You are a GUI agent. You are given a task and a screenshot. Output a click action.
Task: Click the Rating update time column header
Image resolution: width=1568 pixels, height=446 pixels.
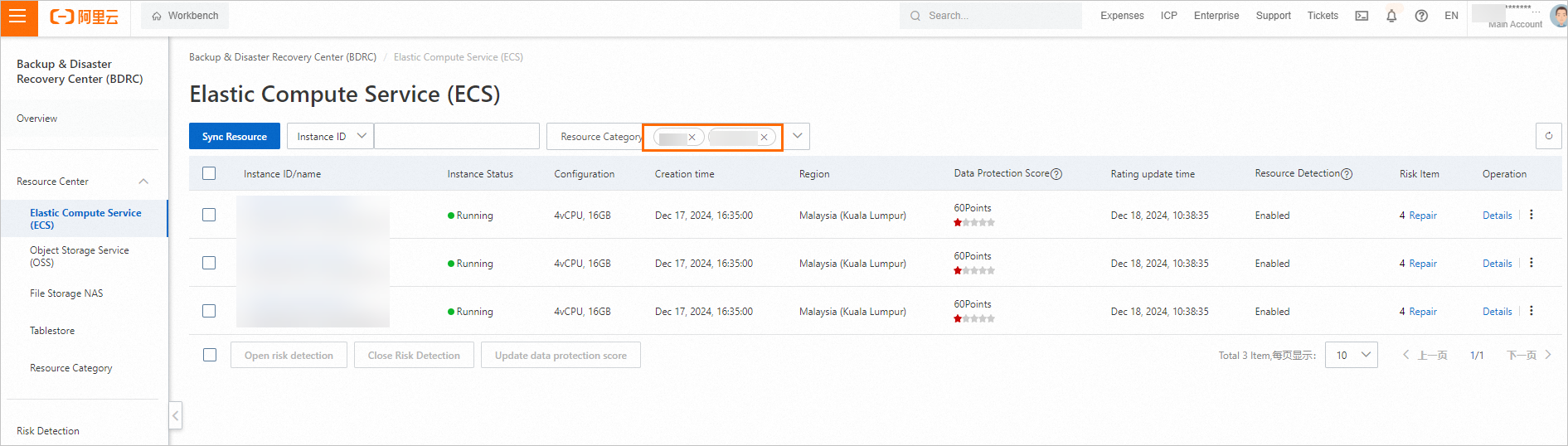coord(1153,174)
